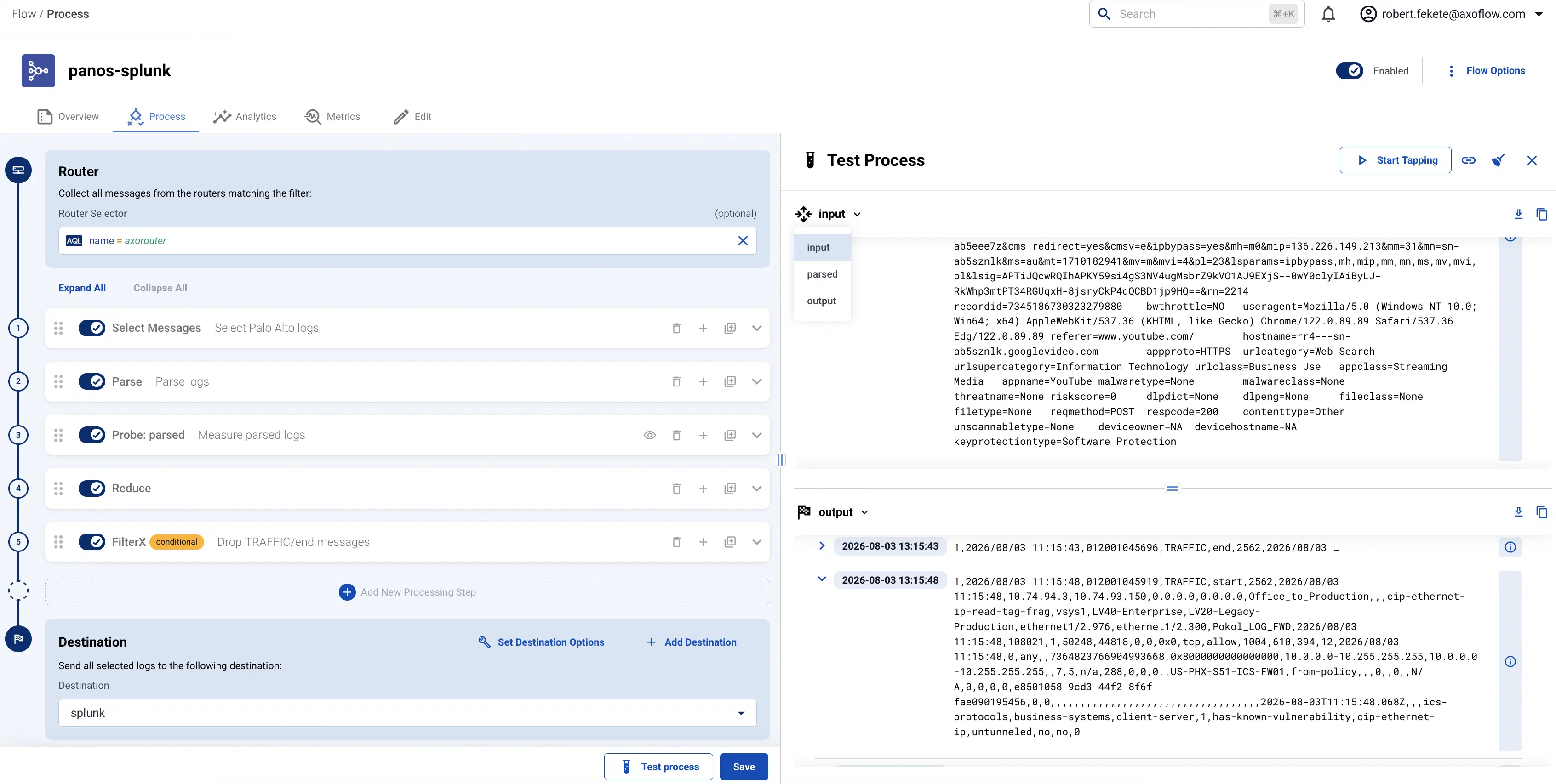
Task: Duplicate the FilterX step
Action: click(730, 542)
